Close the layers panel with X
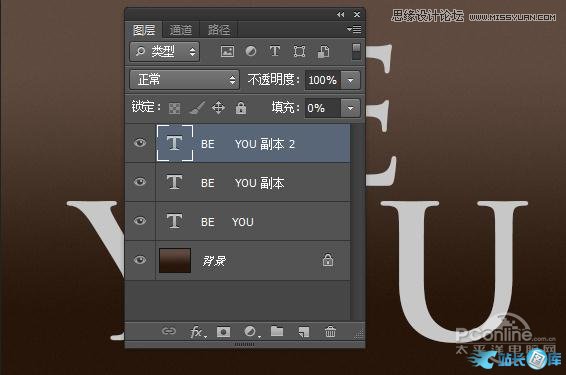Screen dimensions: 566x375 (x=357, y=14)
